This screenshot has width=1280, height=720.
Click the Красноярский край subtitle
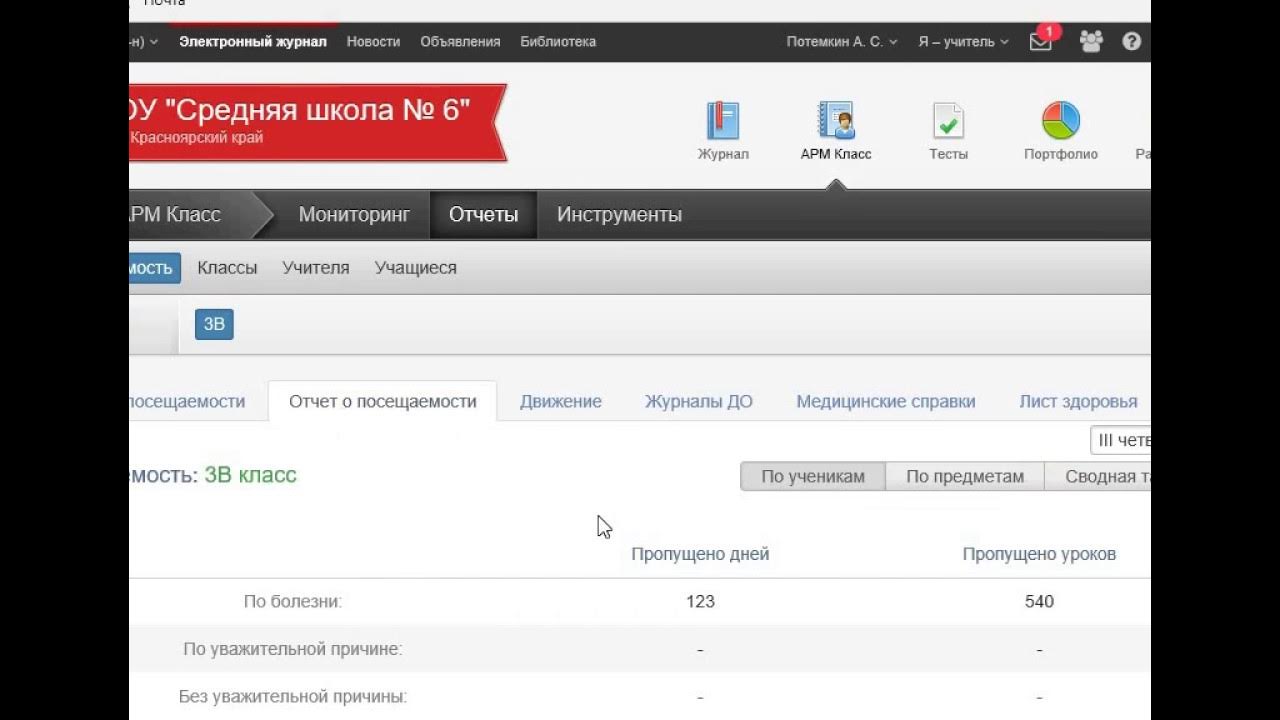coord(196,138)
